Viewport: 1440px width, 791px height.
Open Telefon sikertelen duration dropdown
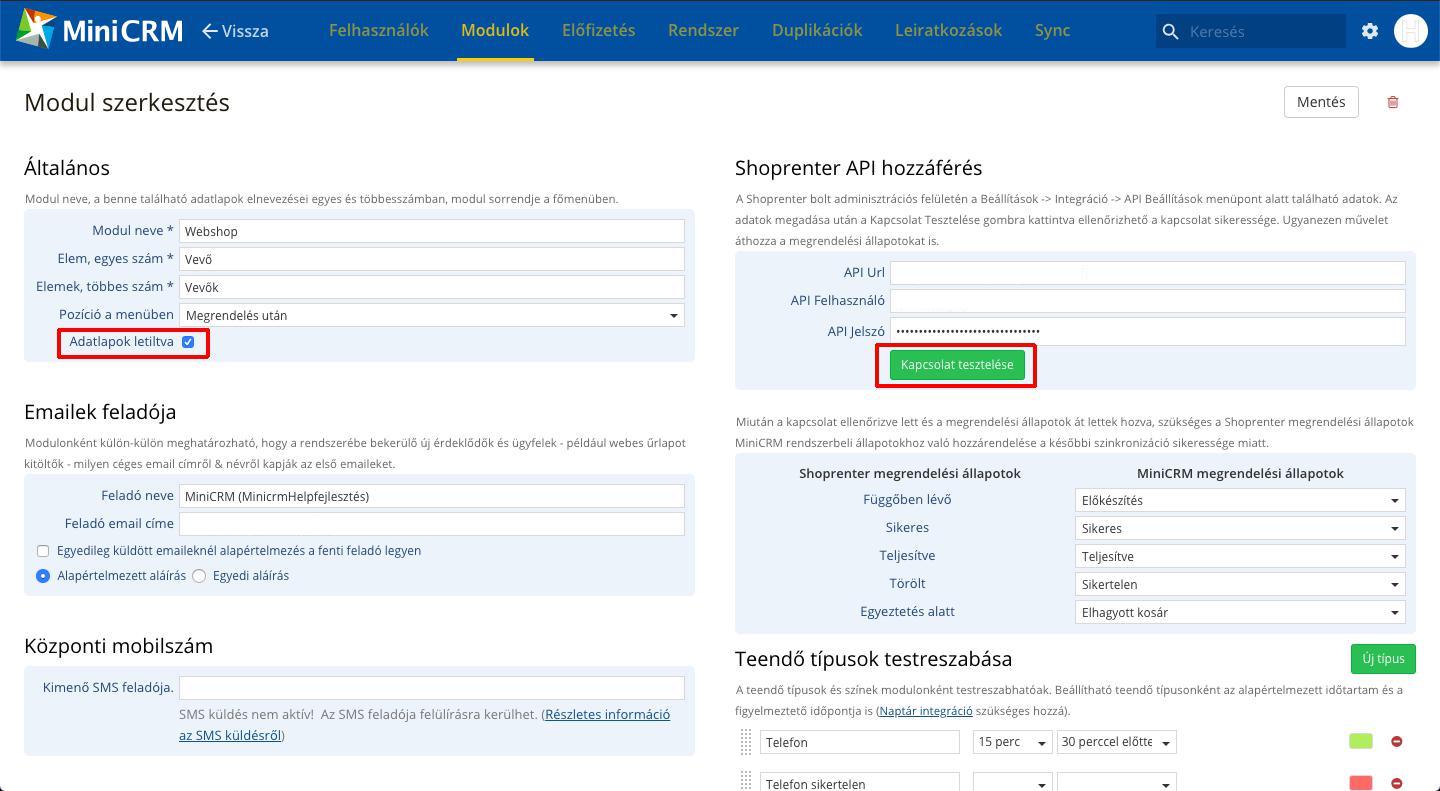tap(1012, 782)
